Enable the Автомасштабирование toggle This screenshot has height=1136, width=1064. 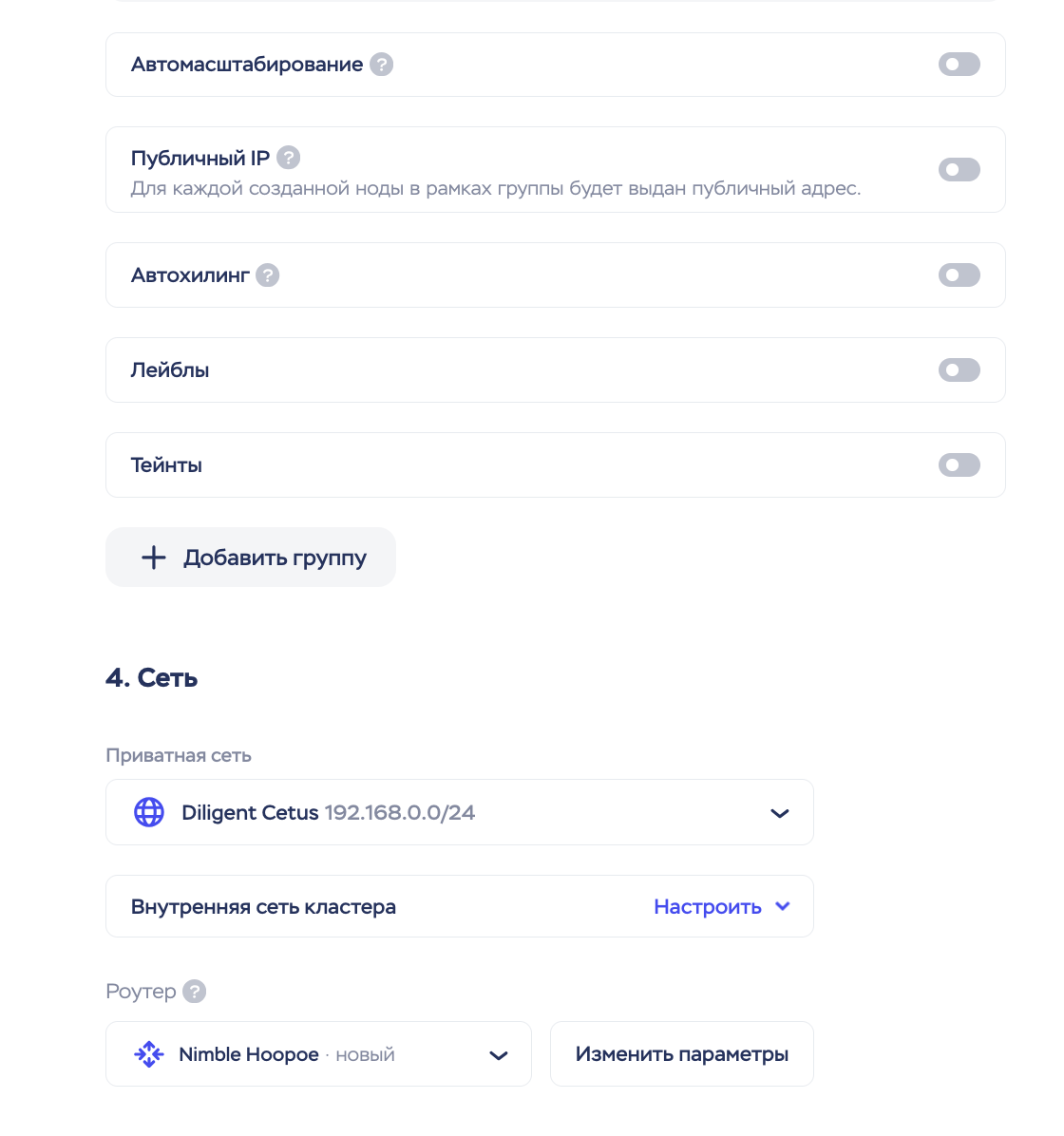pyautogui.click(x=959, y=65)
